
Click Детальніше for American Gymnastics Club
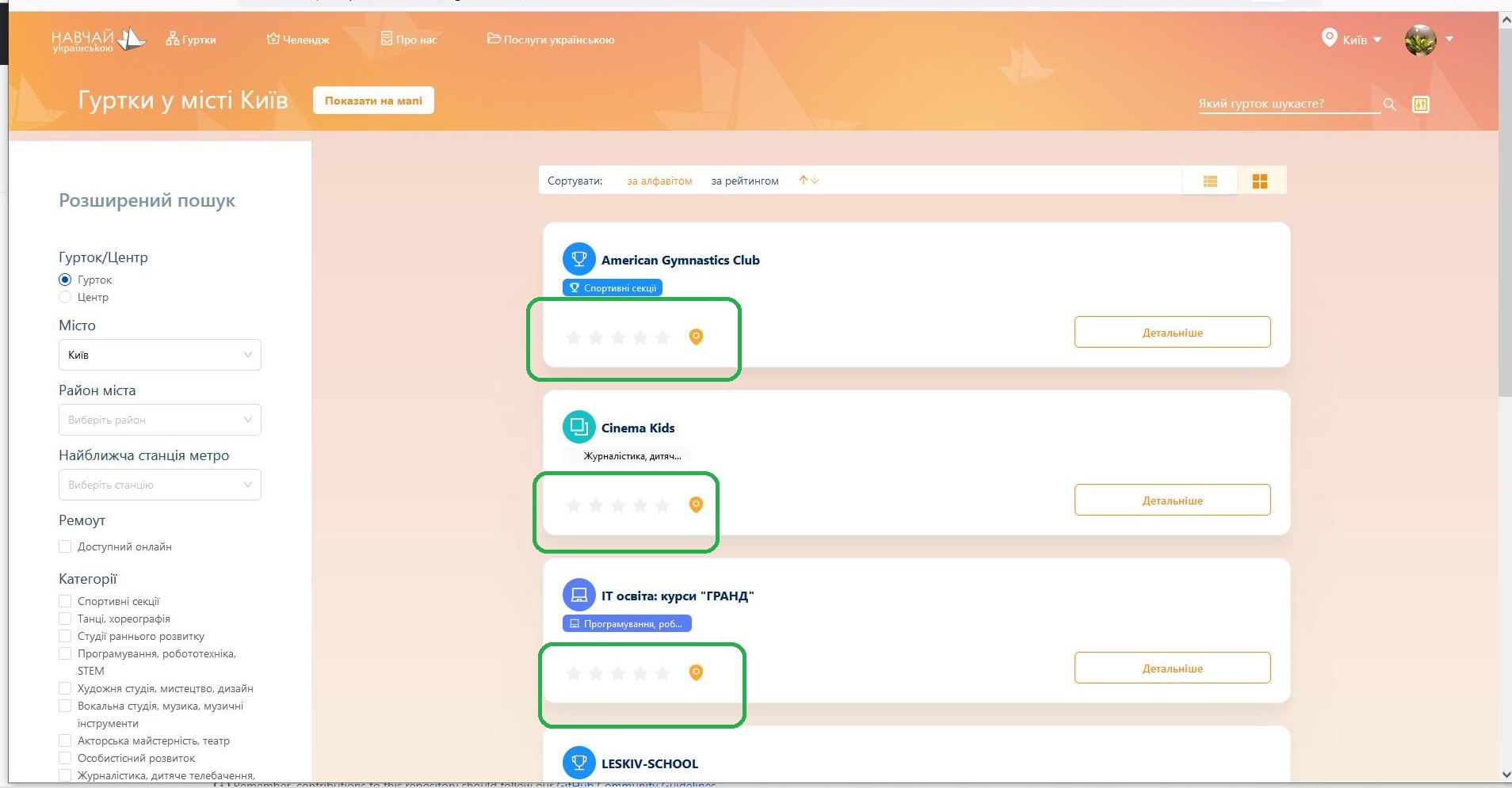[x=1172, y=333]
